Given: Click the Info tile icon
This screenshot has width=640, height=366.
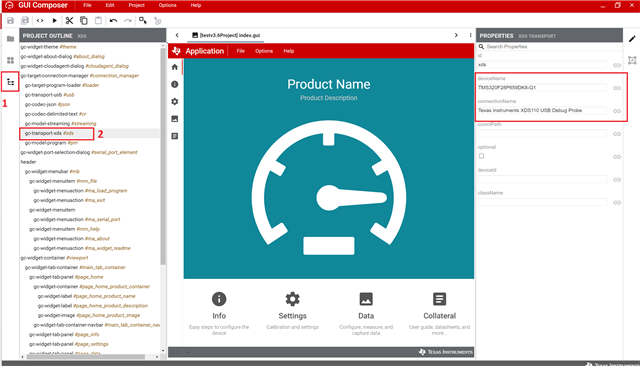Looking at the screenshot, I should pyautogui.click(x=219, y=299).
